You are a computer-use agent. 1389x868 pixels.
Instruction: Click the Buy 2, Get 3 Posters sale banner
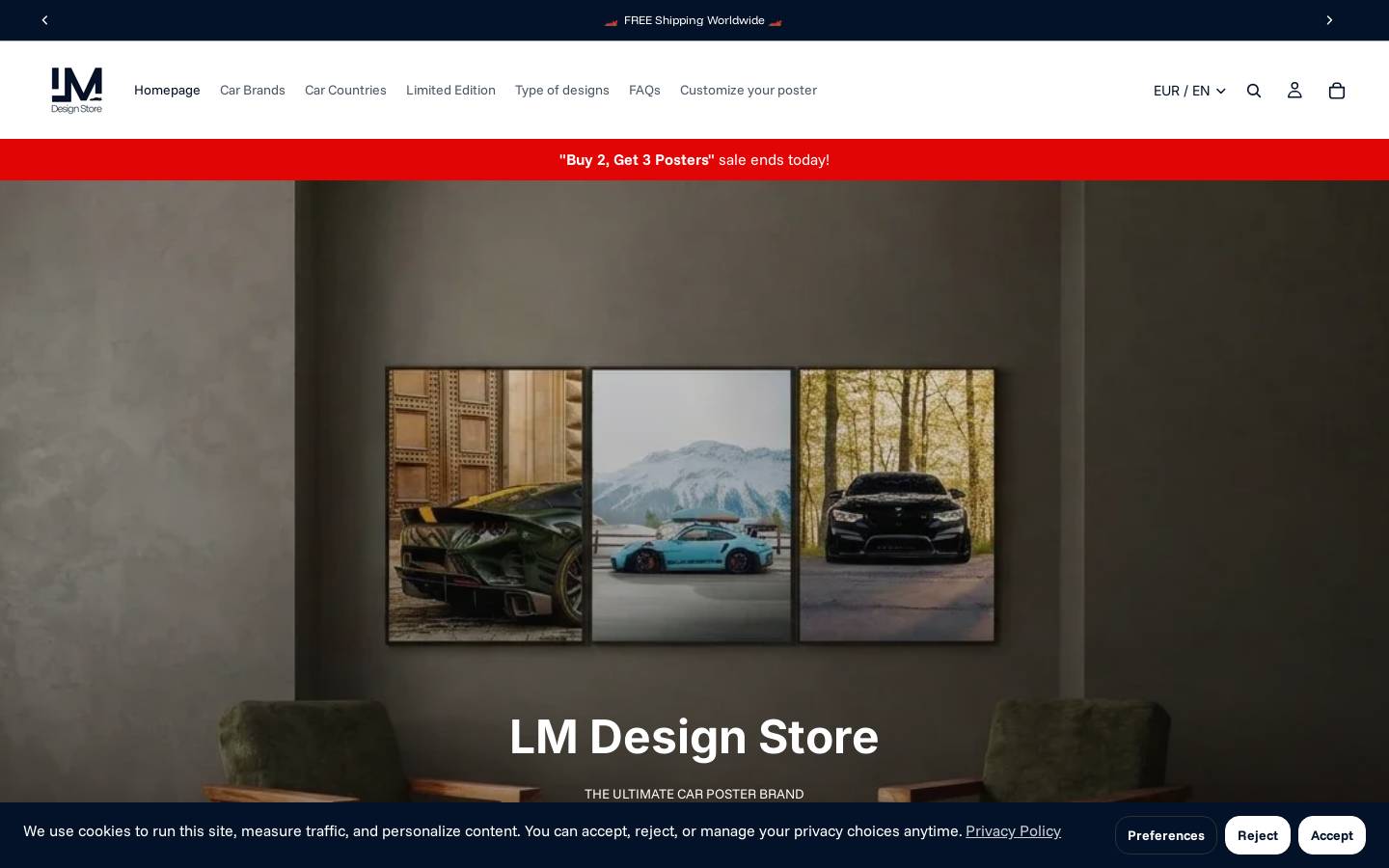tap(694, 160)
